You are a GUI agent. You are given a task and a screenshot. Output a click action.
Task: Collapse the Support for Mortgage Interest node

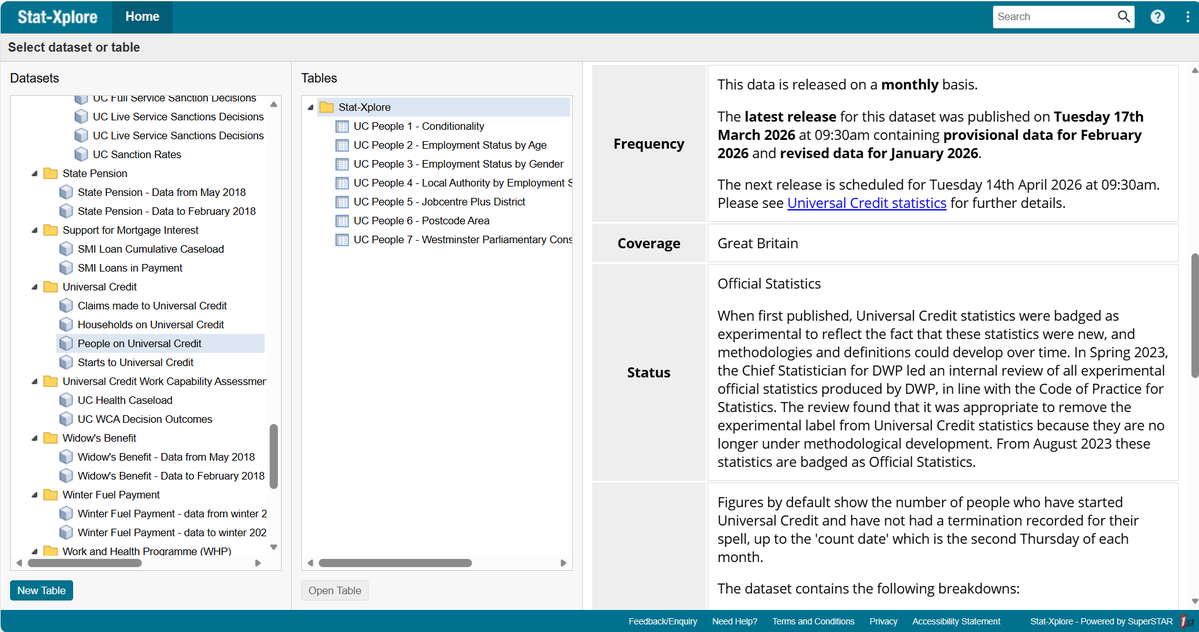click(x=34, y=230)
